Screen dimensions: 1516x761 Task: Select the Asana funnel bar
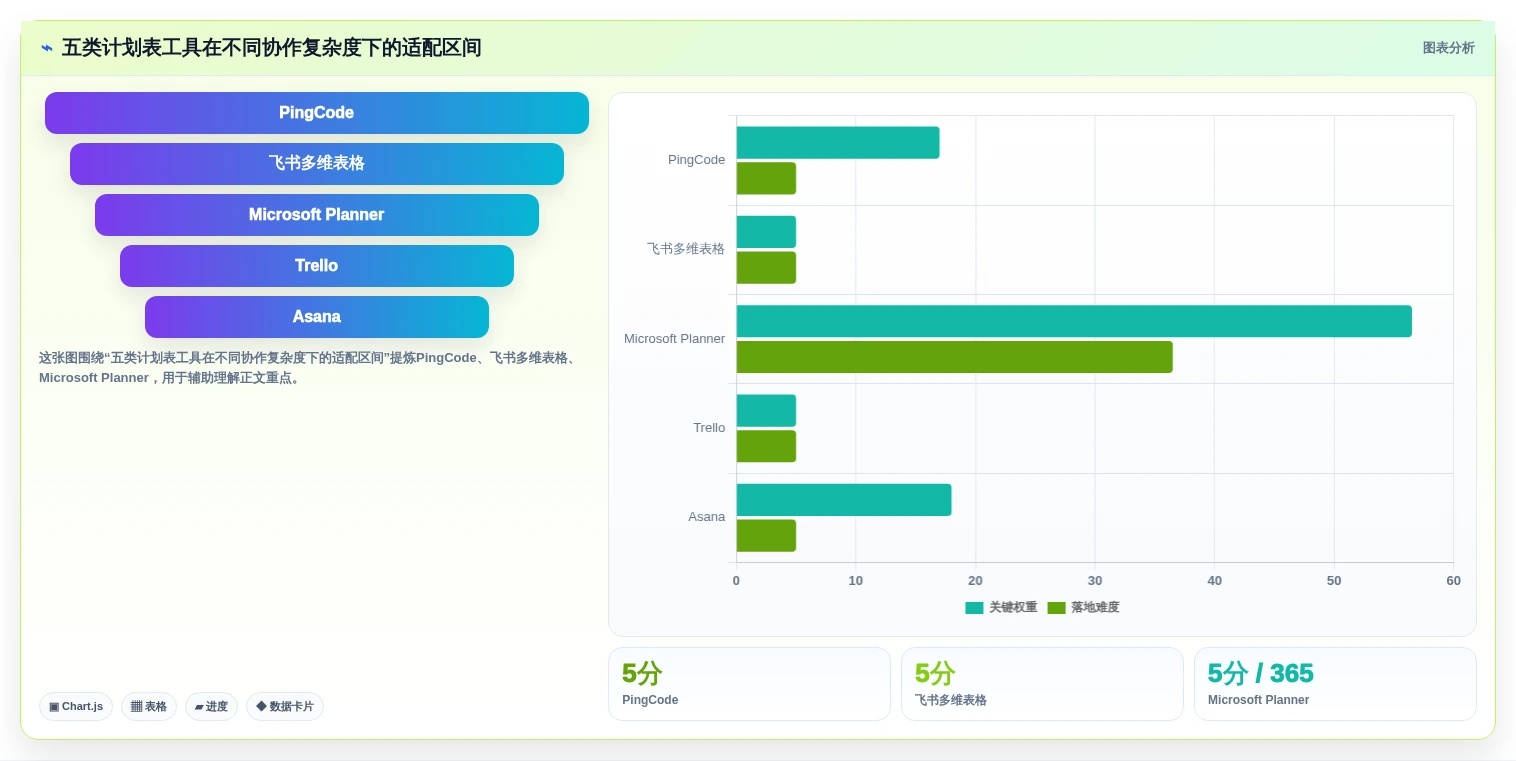(317, 317)
